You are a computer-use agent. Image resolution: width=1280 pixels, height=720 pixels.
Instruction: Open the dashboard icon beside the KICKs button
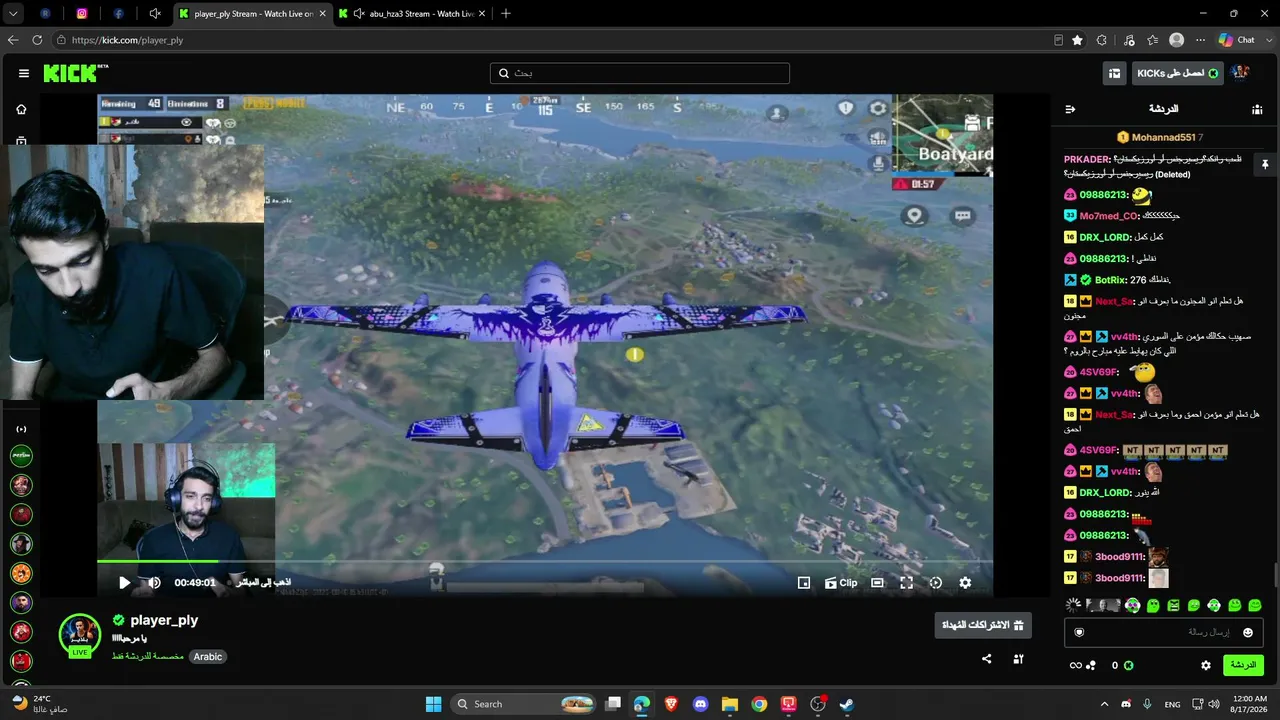click(x=1114, y=73)
